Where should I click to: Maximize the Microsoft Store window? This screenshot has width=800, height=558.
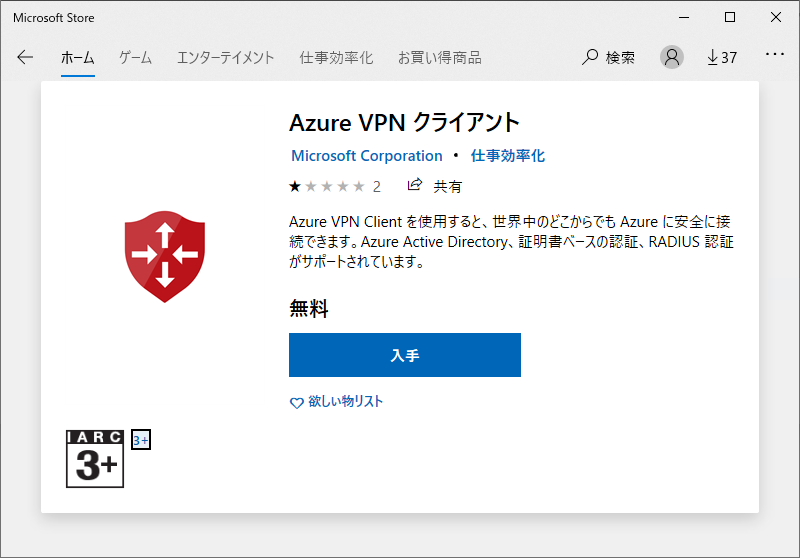pos(729,17)
